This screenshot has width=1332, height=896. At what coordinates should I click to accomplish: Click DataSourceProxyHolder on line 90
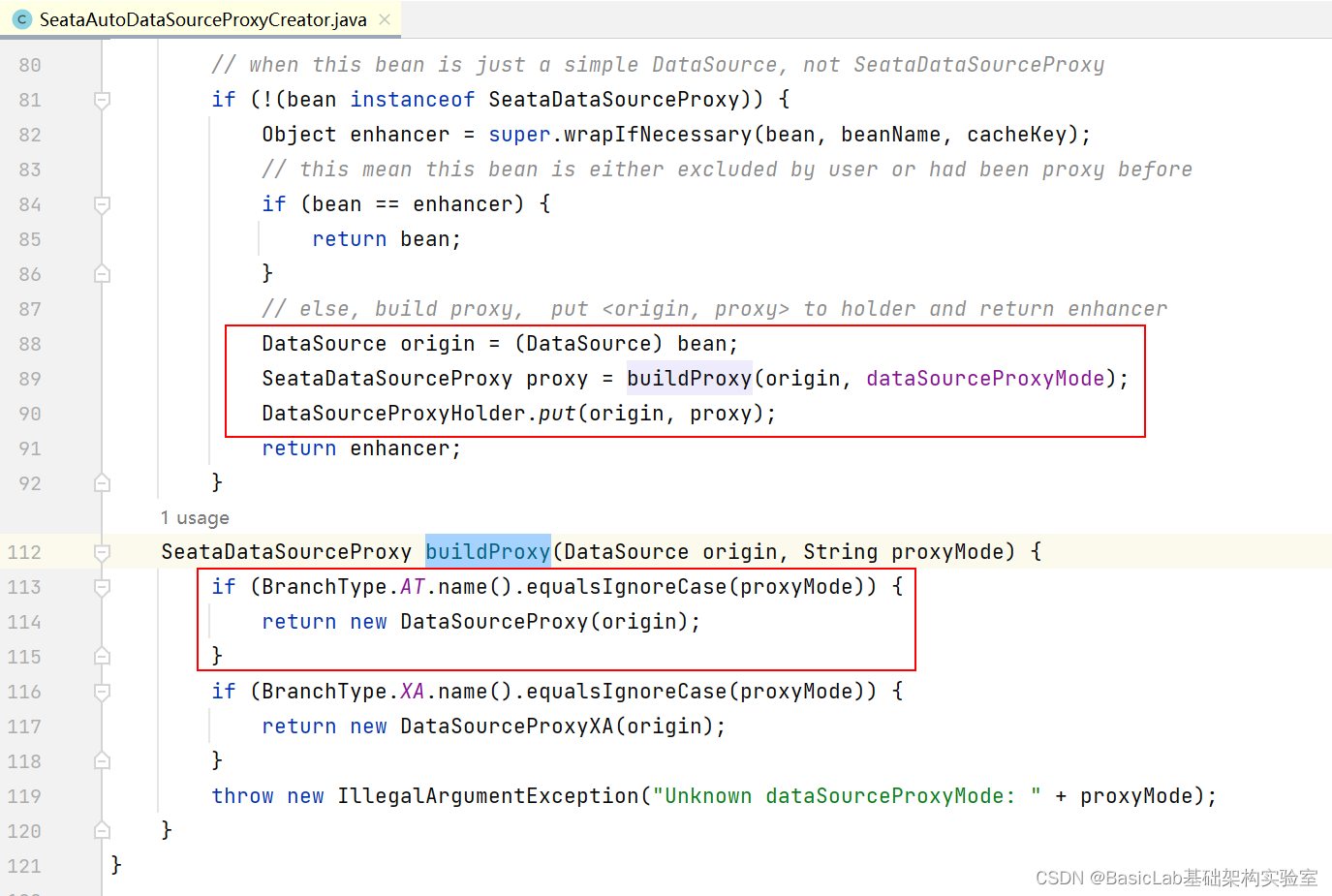point(393,414)
